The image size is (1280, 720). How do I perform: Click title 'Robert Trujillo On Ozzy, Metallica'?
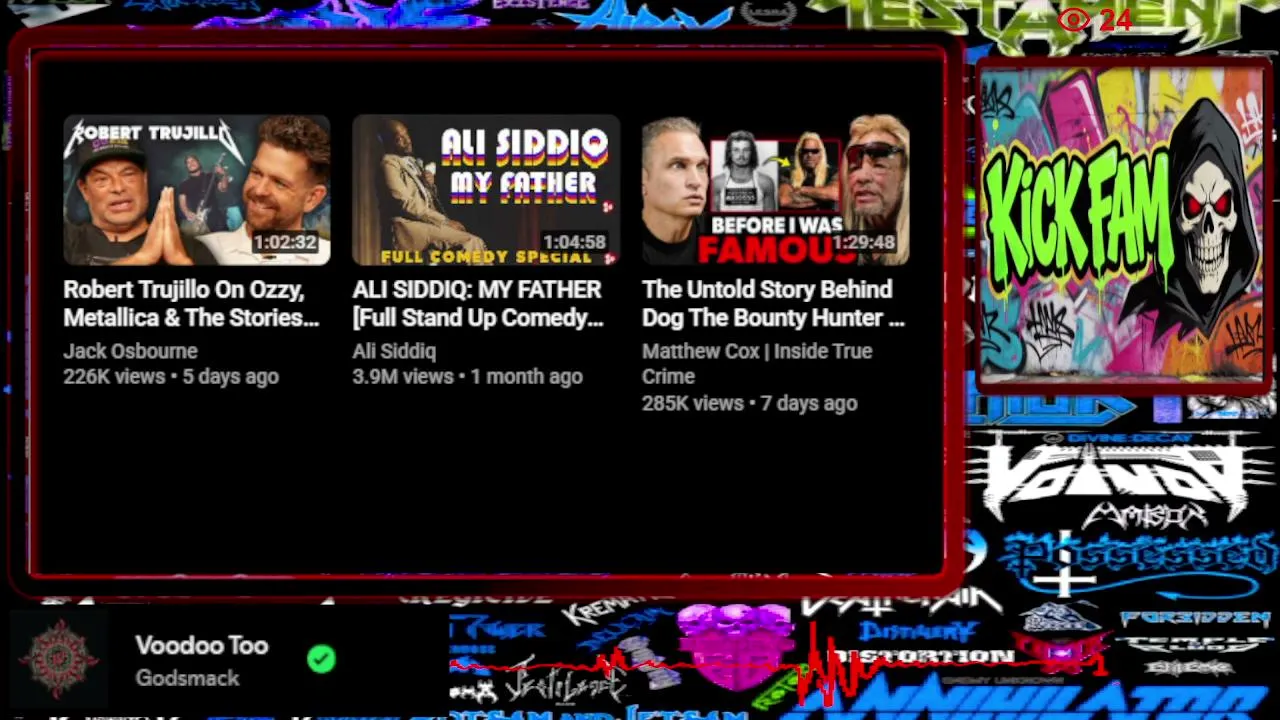pos(191,303)
